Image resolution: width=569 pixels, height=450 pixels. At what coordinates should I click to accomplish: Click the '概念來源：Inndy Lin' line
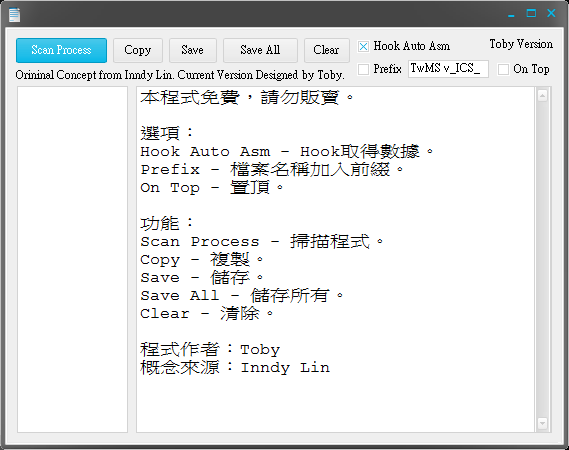coord(235,368)
